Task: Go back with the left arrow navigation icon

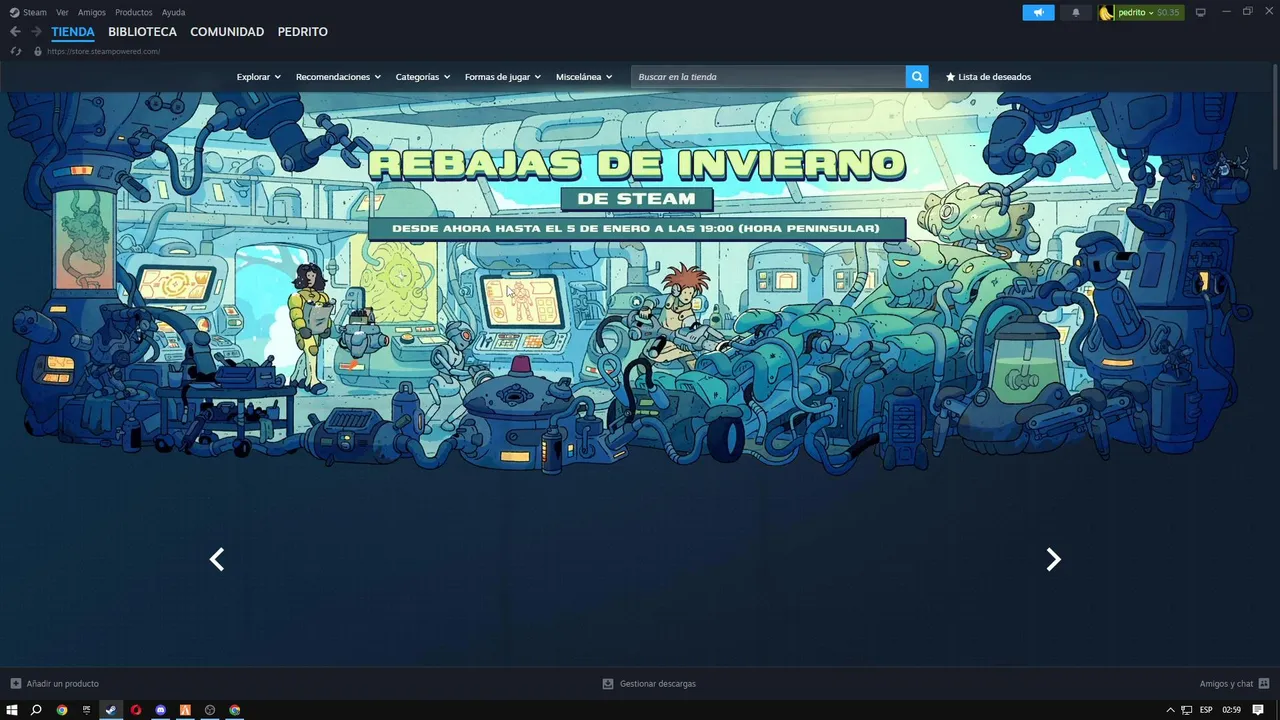Action: pyautogui.click(x=15, y=32)
